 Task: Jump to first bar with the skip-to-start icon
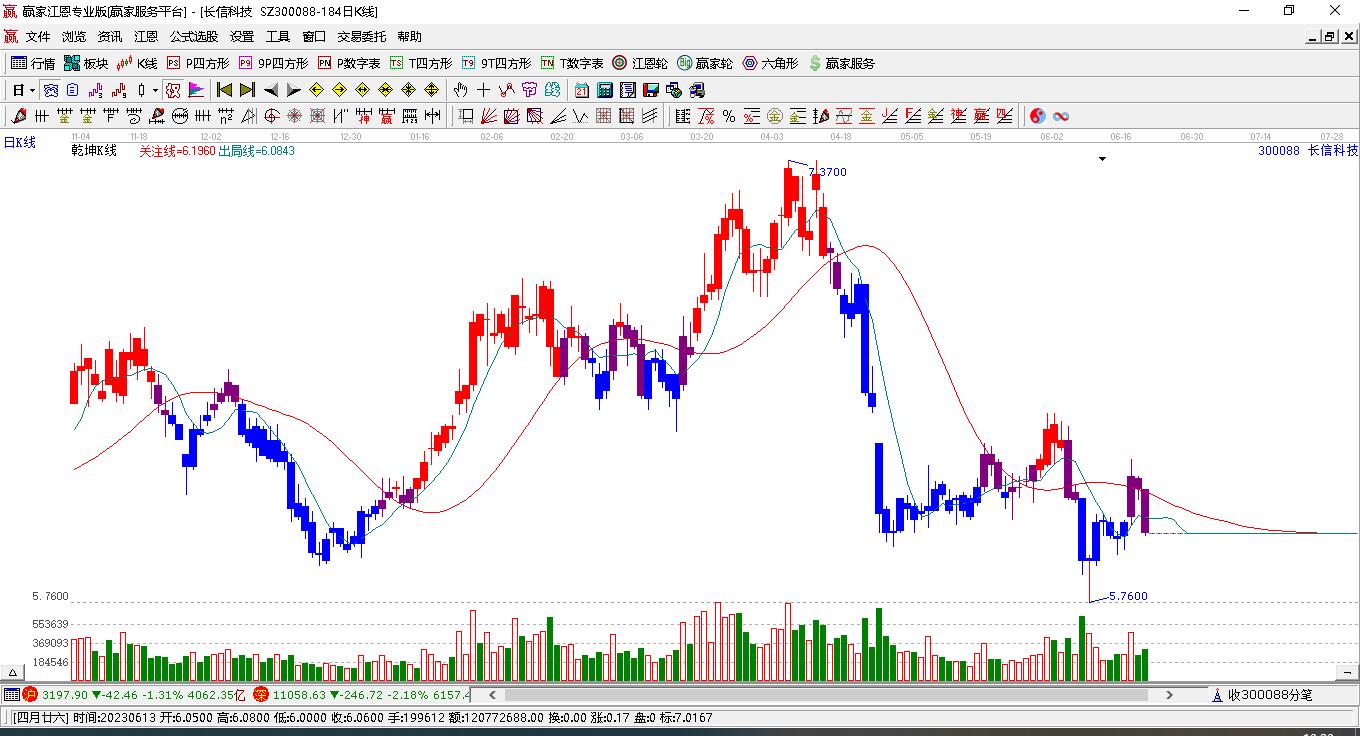click(225, 90)
